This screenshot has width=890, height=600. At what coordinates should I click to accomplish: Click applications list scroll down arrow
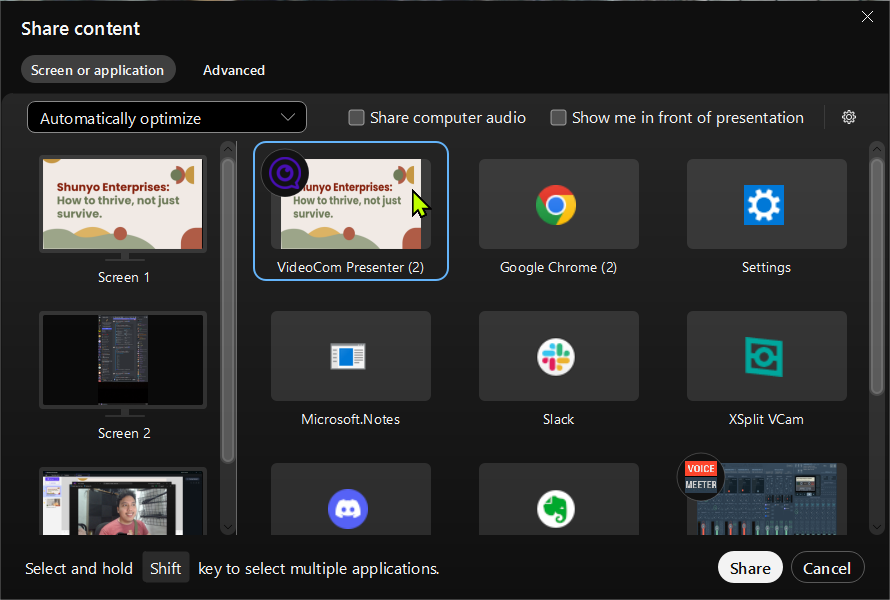[x=877, y=527]
